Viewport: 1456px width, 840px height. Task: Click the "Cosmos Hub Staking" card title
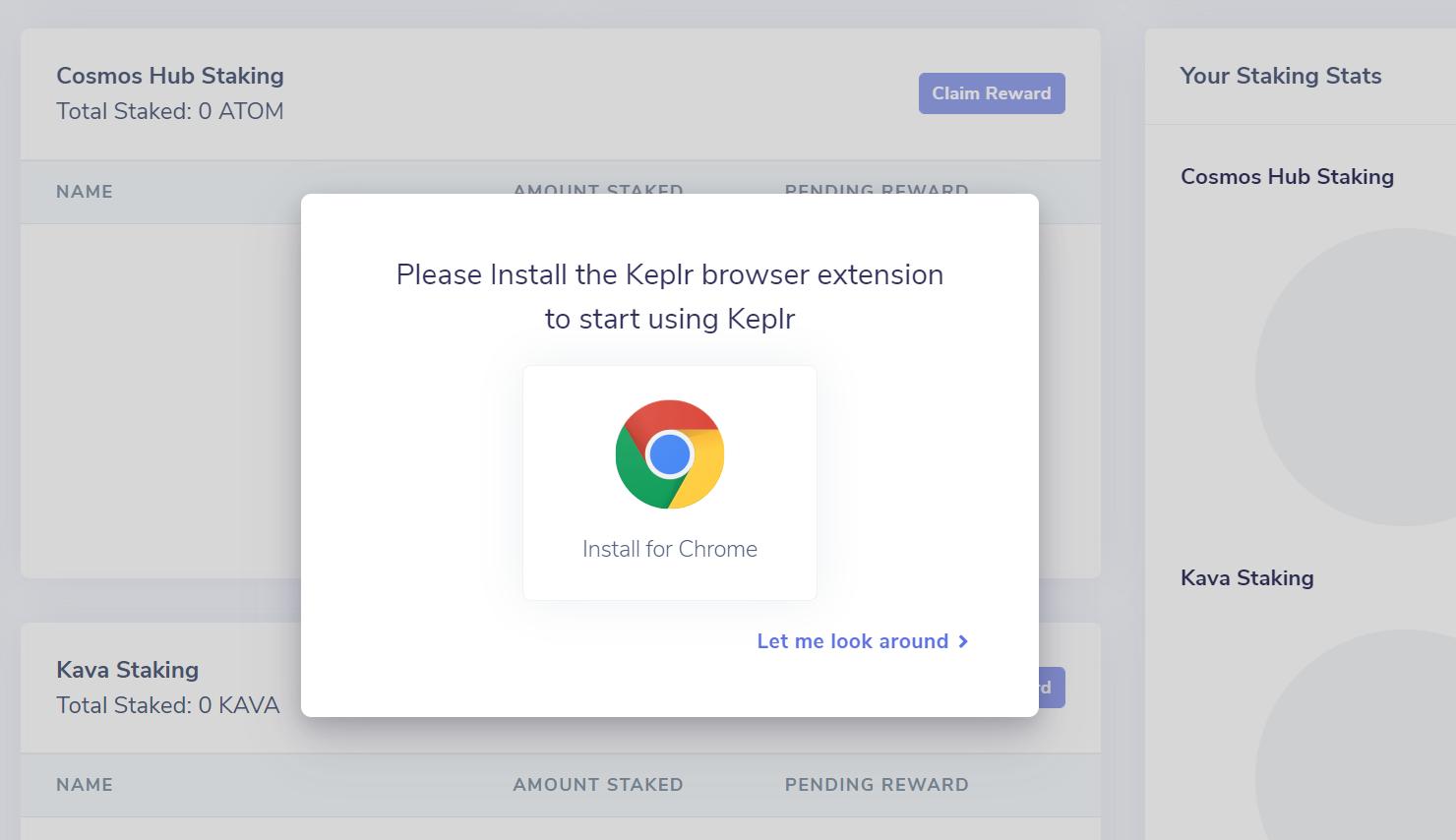[x=170, y=76]
